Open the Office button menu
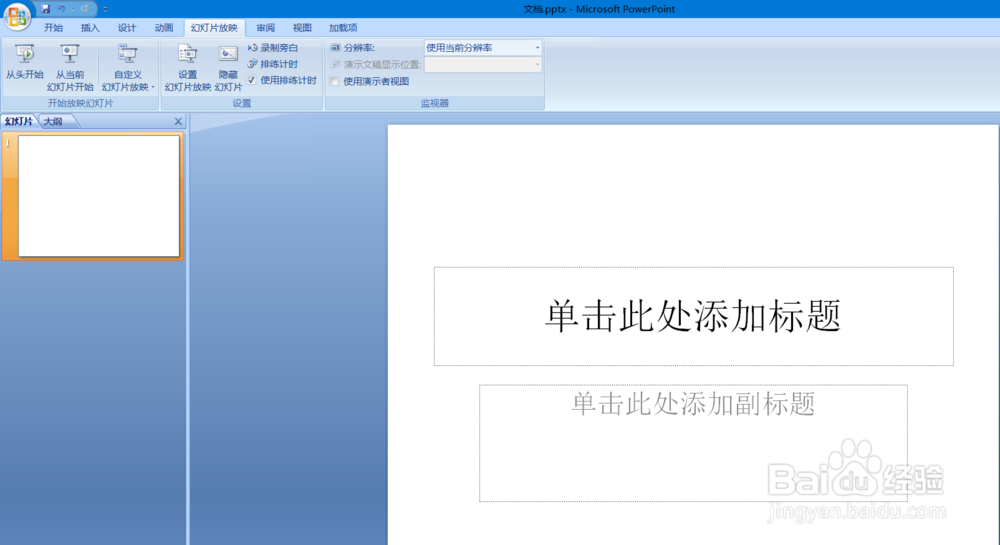The width and height of the screenshot is (1000, 545). (17, 16)
